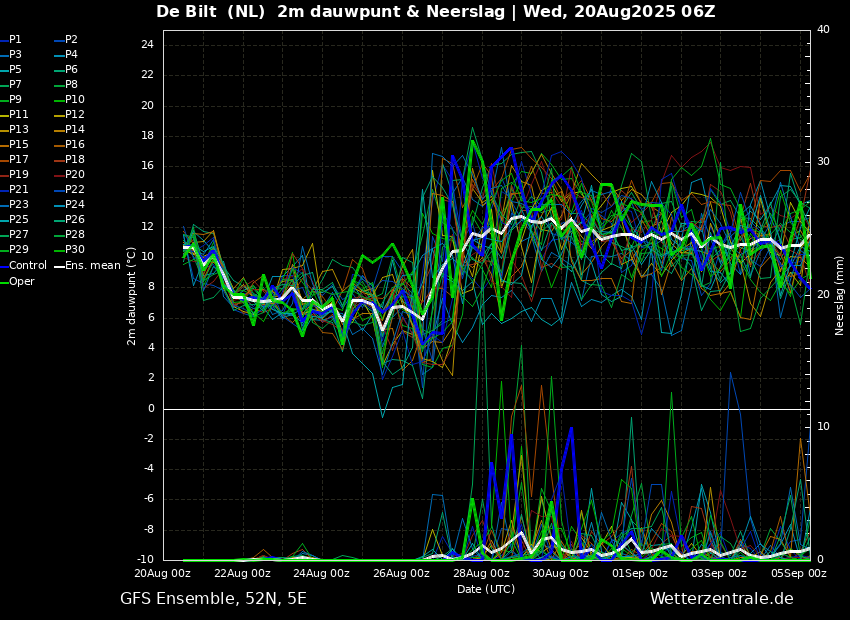Select the P6 legend entry

[x=67, y=69]
